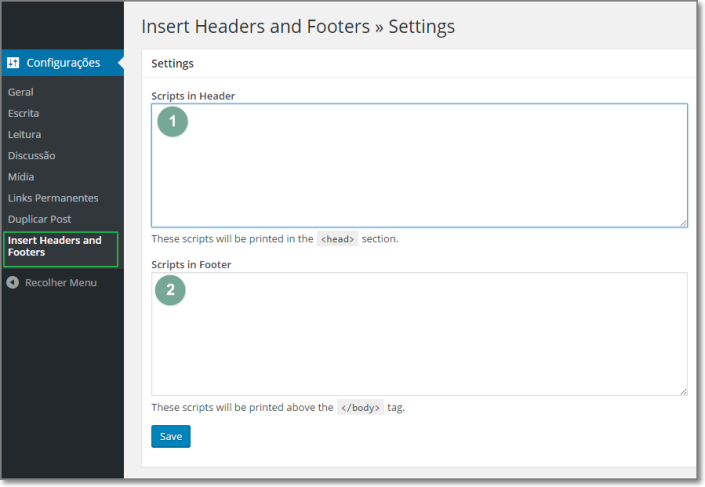The image size is (705, 487).
Task: Select Discussão in the sidebar
Action: [x=32, y=155]
